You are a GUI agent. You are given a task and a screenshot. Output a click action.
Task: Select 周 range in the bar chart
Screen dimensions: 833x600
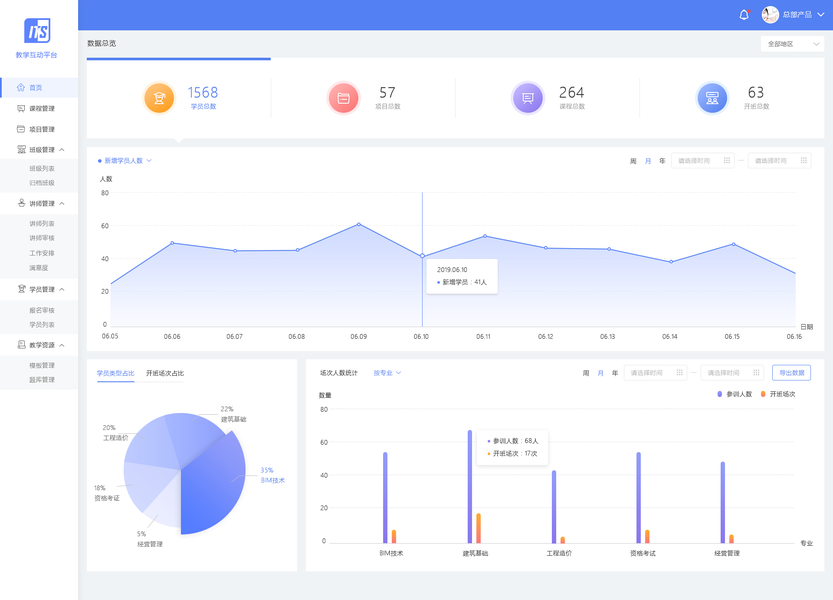[586, 373]
